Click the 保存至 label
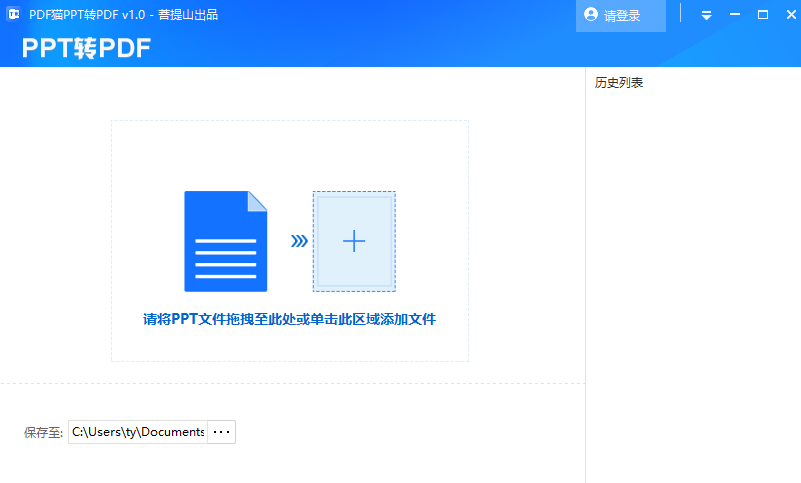The image size is (801, 483). pos(43,432)
